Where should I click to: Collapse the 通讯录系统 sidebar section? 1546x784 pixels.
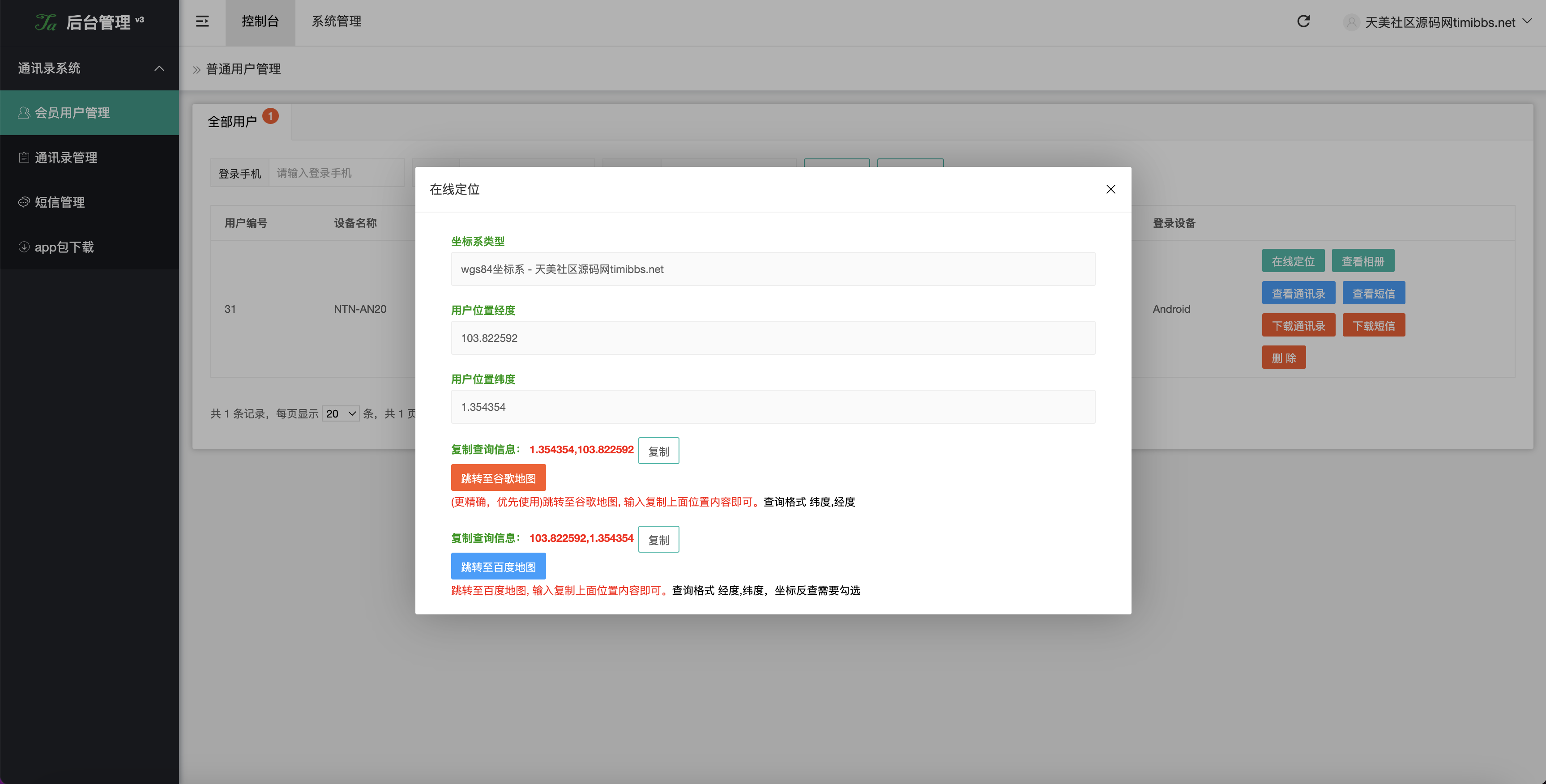coord(159,68)
